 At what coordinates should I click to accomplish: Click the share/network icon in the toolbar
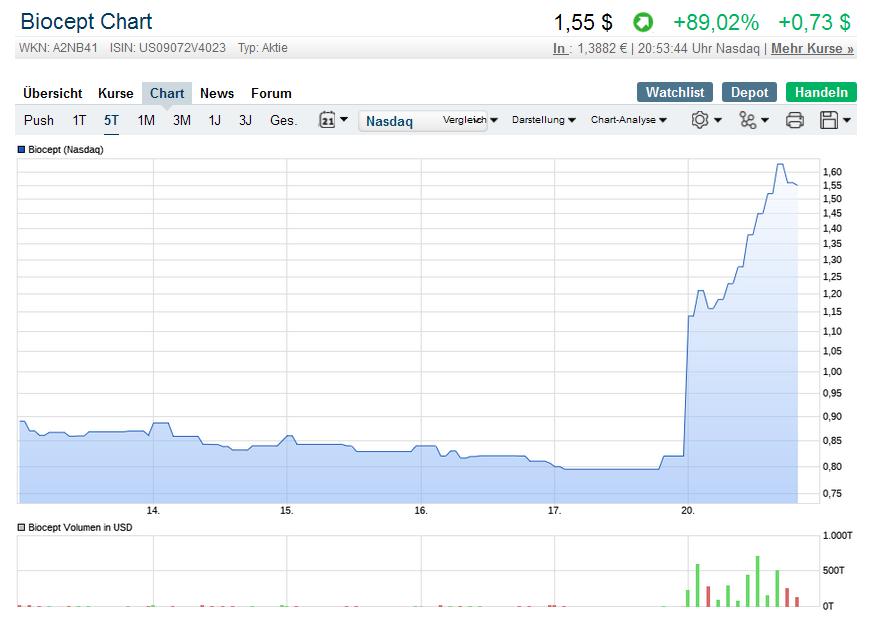click(x=747, y=119)
